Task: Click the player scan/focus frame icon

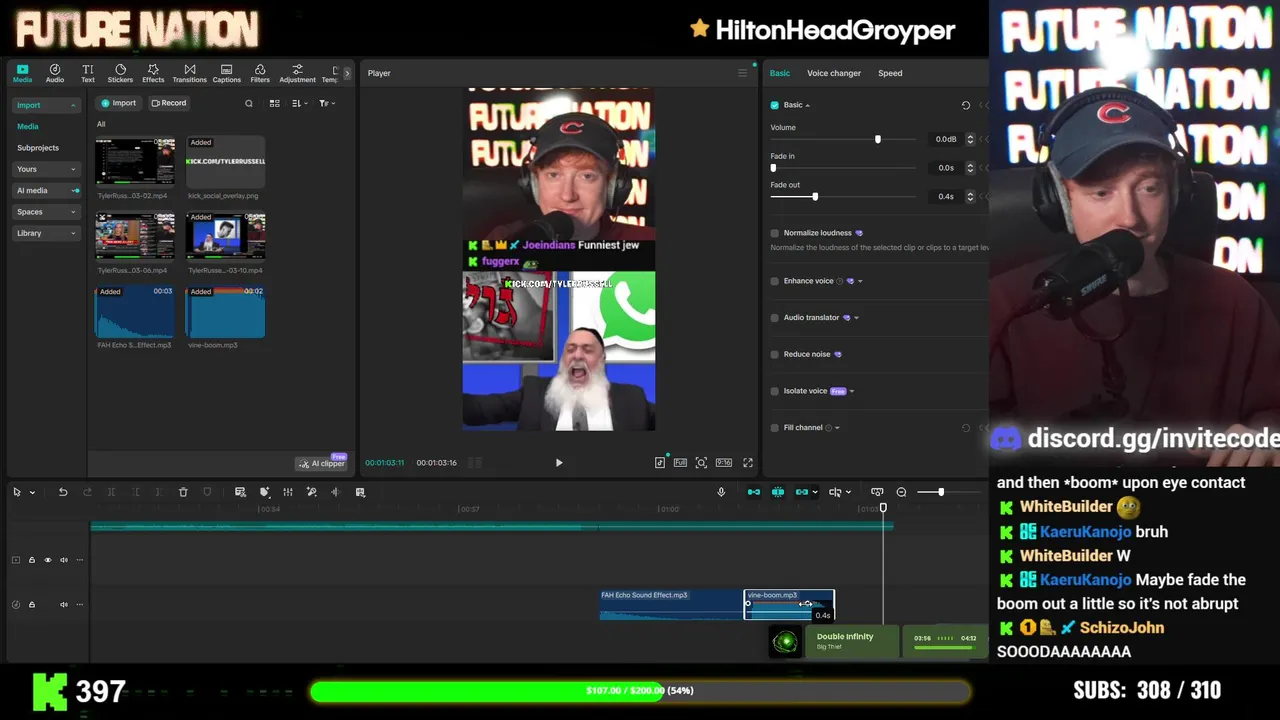Action: point(701,463)
